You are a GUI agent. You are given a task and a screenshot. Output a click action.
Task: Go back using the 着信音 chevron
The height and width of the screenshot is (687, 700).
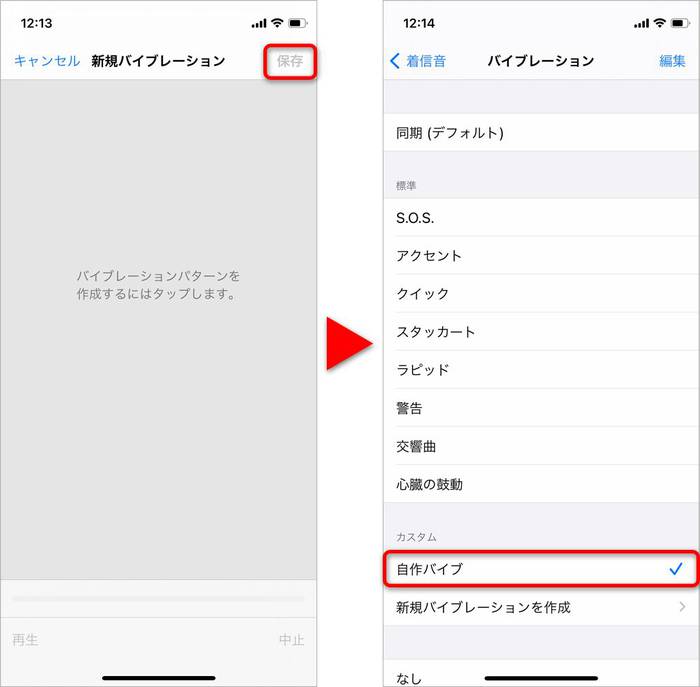click(x=418, y=61)
